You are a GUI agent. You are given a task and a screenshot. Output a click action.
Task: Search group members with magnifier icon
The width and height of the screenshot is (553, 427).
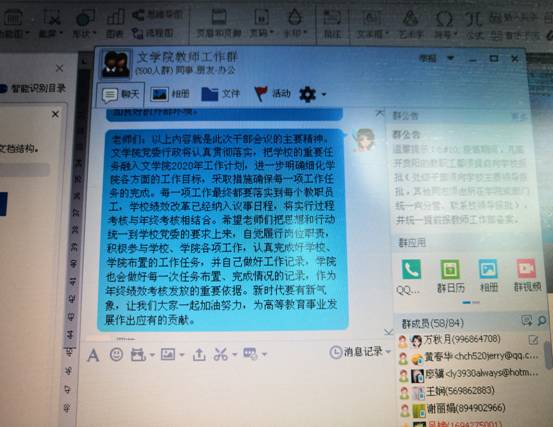[x=542, y=320]
